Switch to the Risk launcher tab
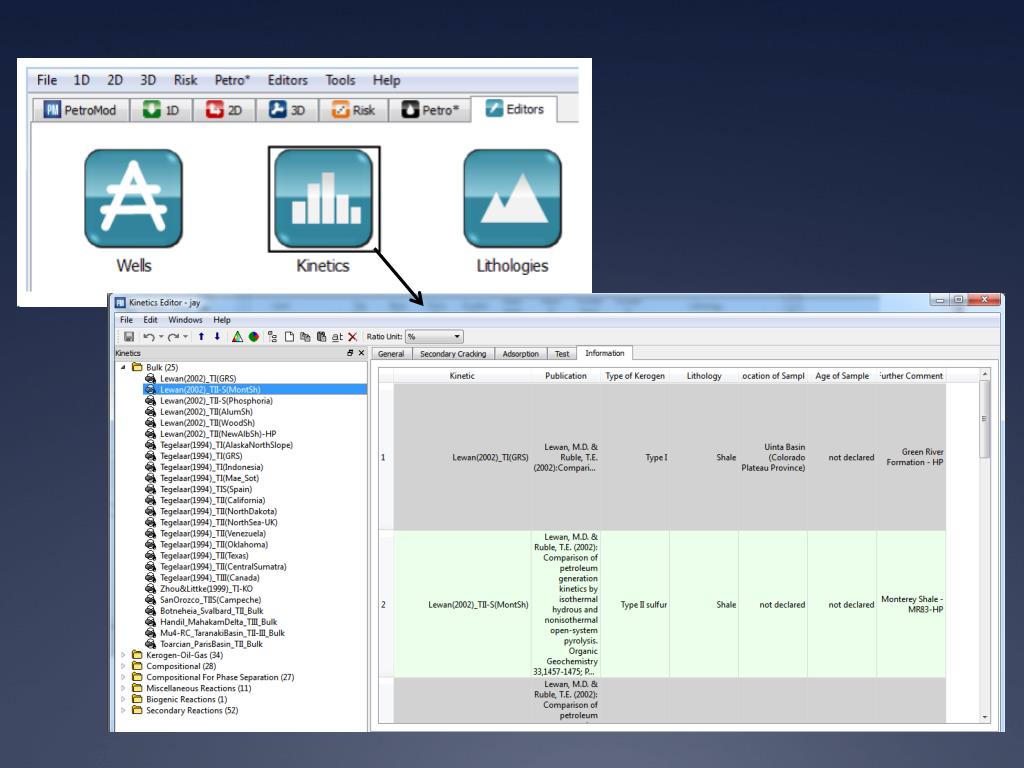 click(x=353, y=110)
